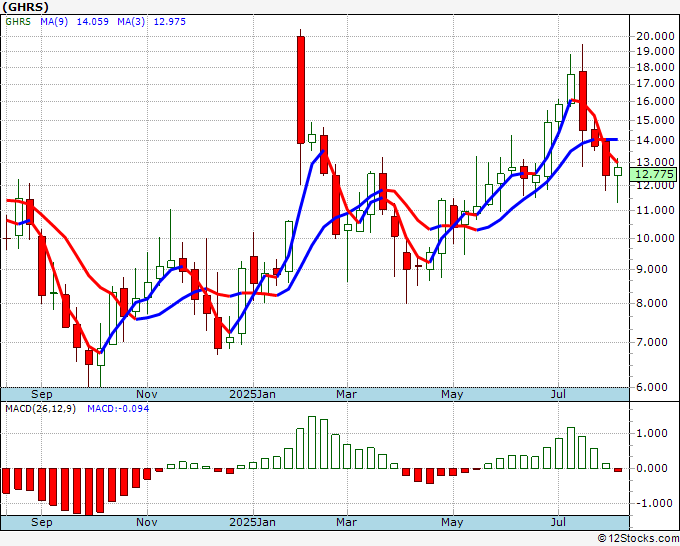Click Nov on the price chart time axis
This screenshot has height=546, width=680.
147,394
